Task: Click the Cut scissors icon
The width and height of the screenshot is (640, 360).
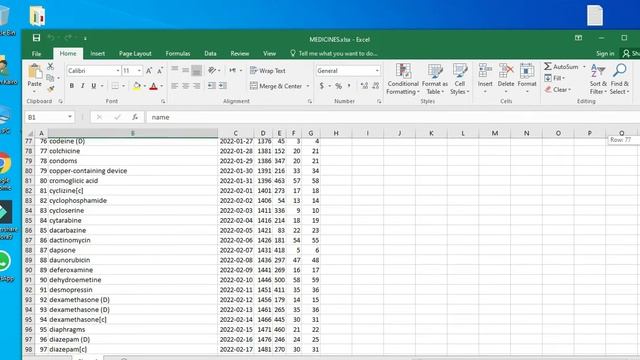Action: click(x=50, y=66)
